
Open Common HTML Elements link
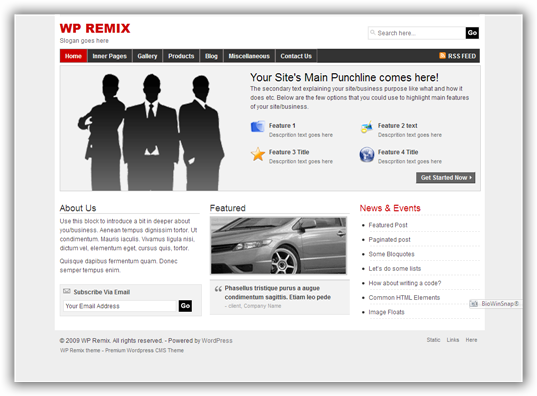tap(404, 297)
